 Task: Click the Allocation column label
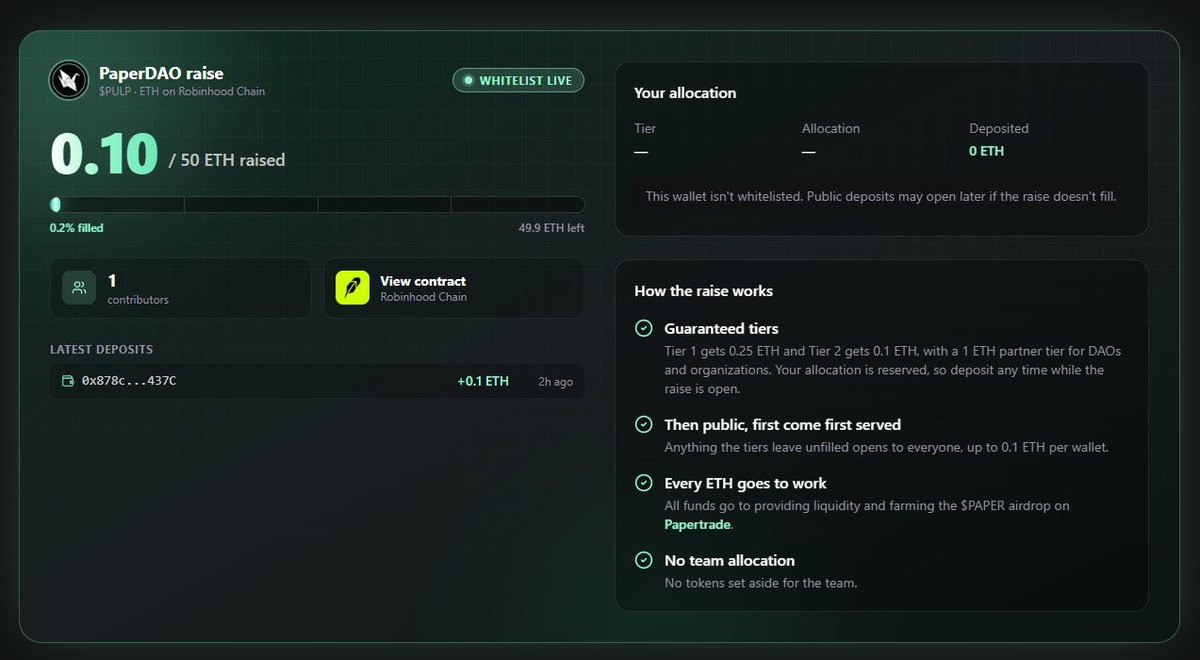click(831, 128)
